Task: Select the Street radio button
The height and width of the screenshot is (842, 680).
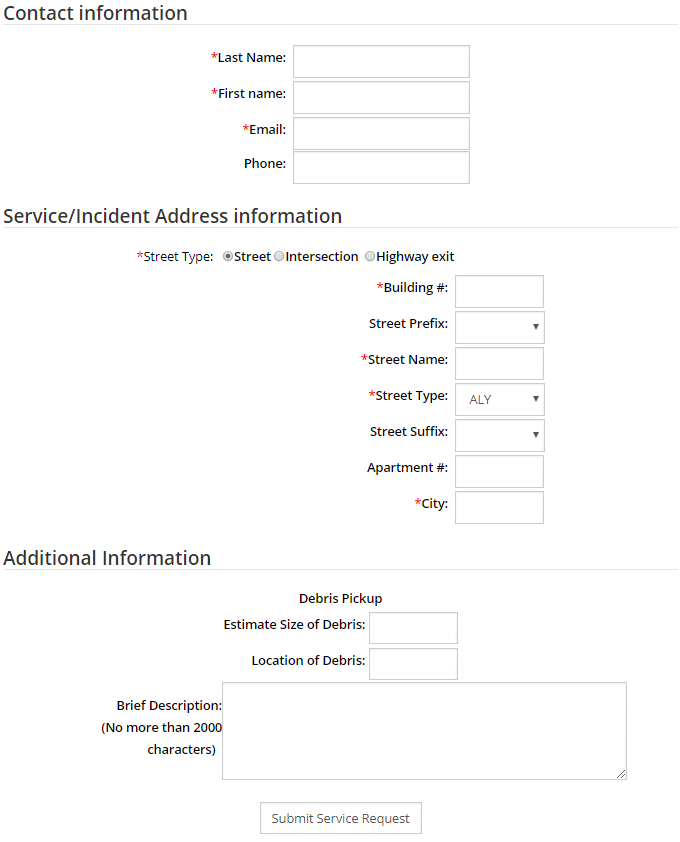Action: click(x=228, y=257)
